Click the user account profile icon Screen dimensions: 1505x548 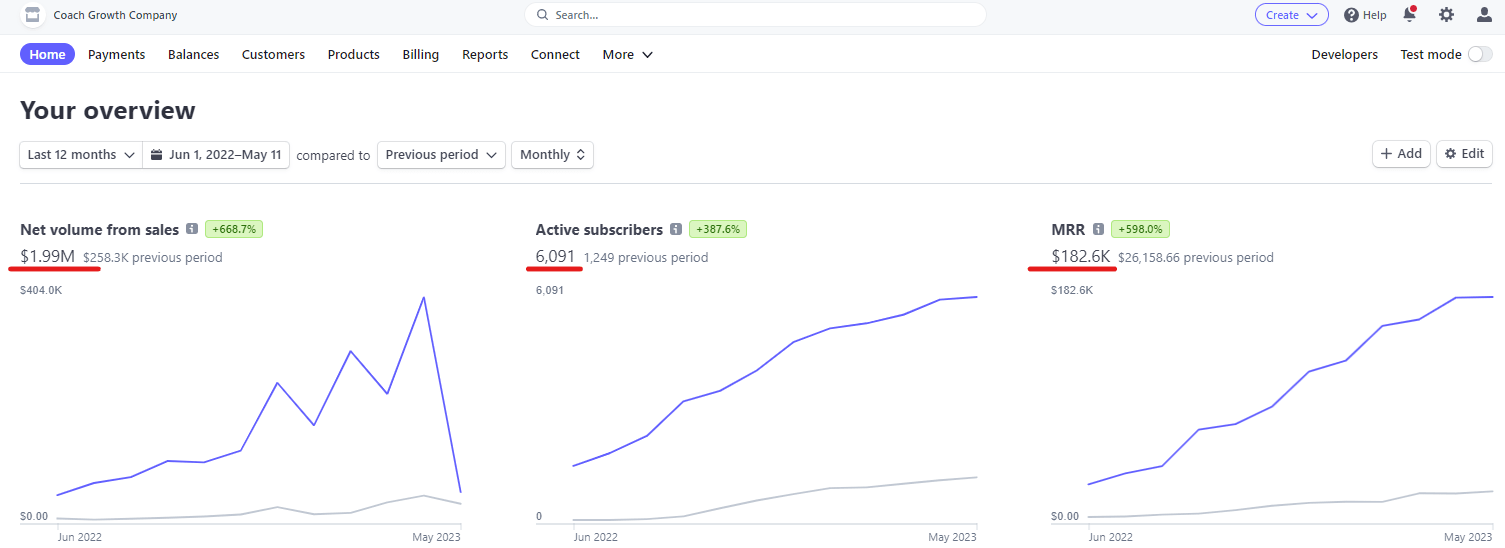click(1484, 15)
